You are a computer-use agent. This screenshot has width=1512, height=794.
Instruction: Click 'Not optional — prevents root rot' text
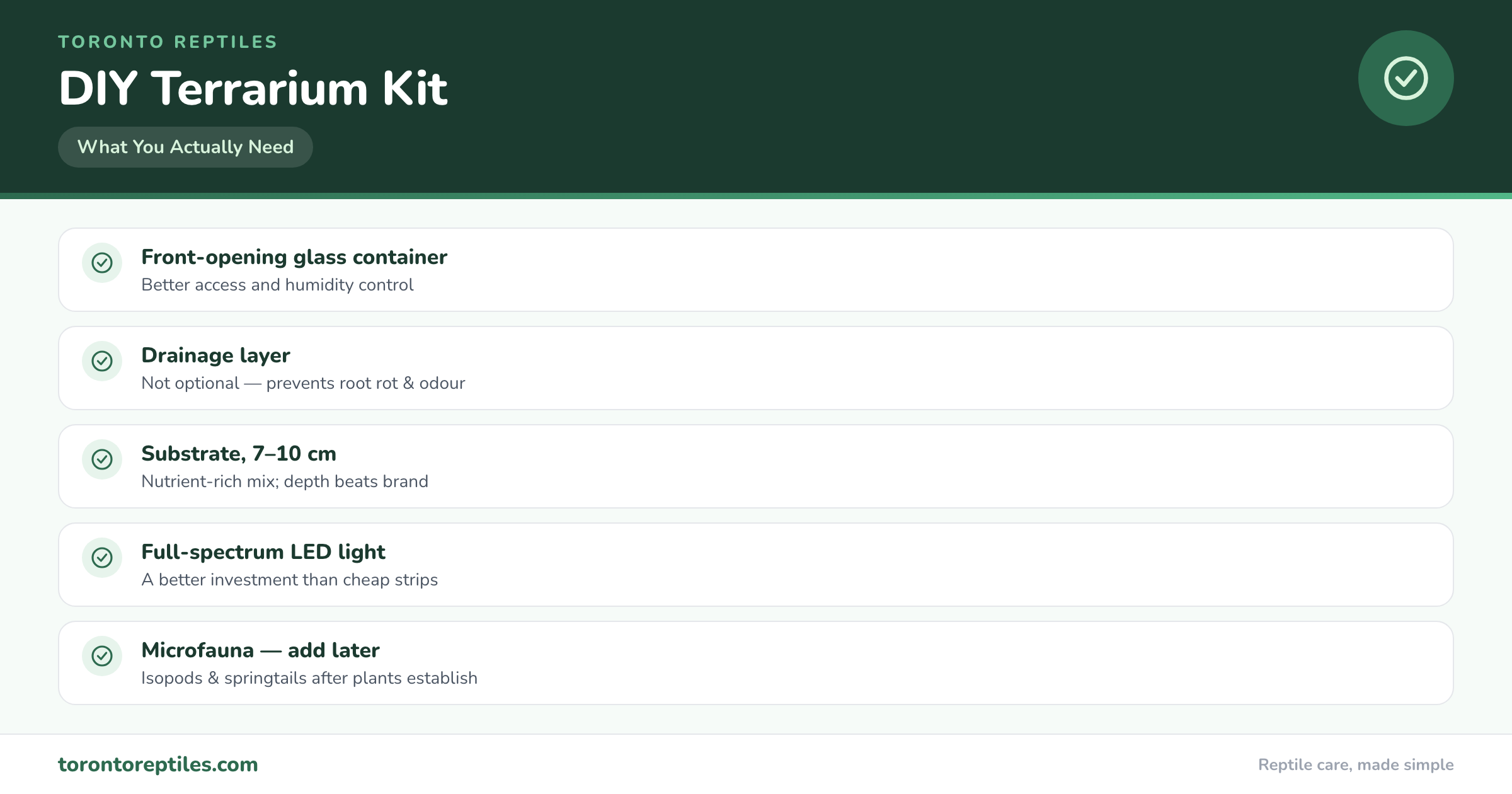click(x=270, y=383)
